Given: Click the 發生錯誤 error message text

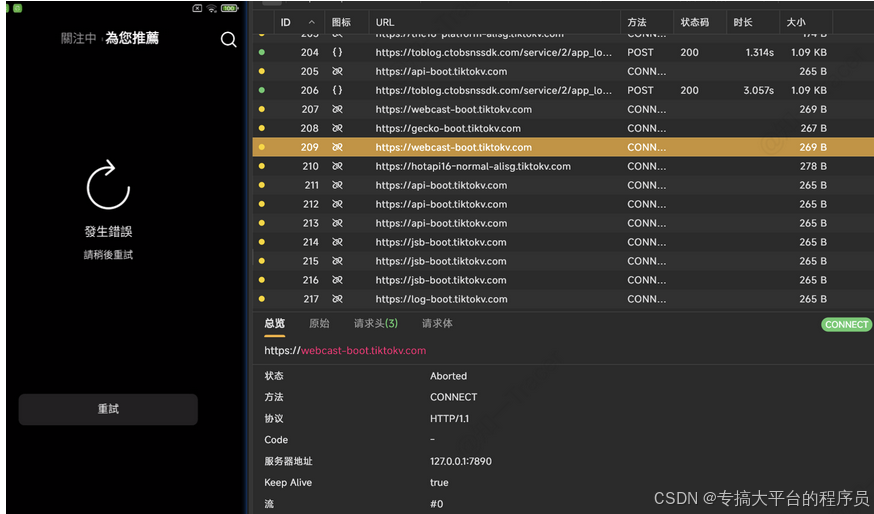Looking at the screenshot, I should coord(108,231).
